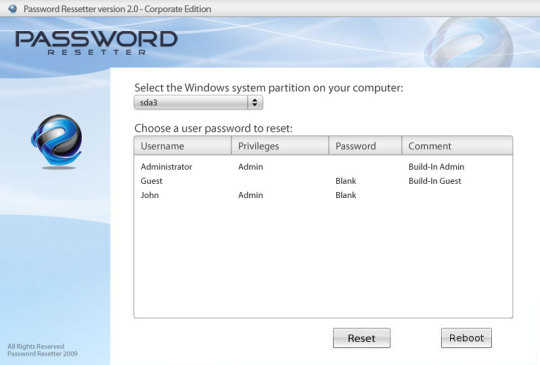Click the Build-In Admin comment
The height and width of the screenshot is (365, 540).
click(436, 167)
